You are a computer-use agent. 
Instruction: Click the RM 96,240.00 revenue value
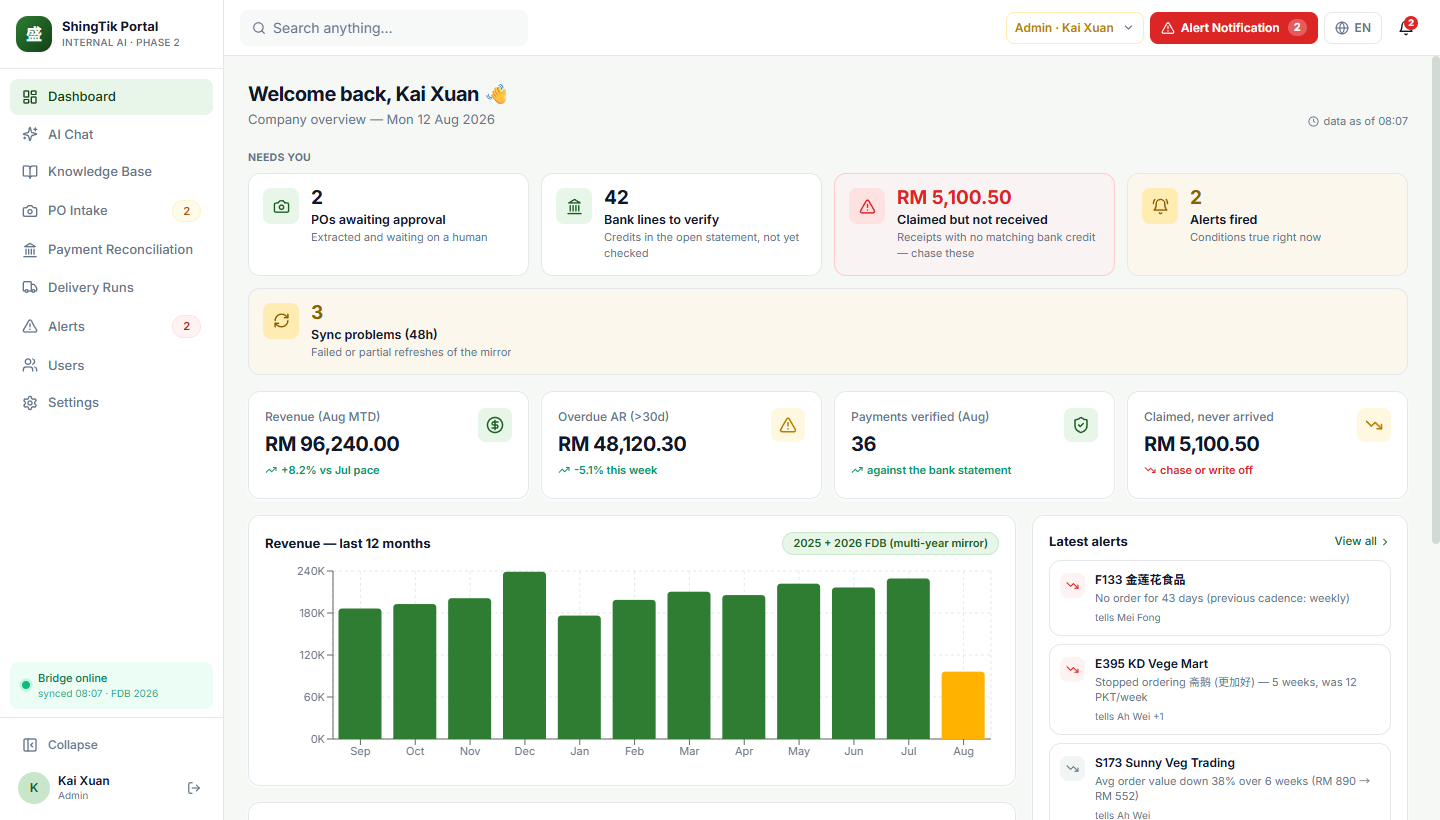pyautogui.click(x=332, y=444)
